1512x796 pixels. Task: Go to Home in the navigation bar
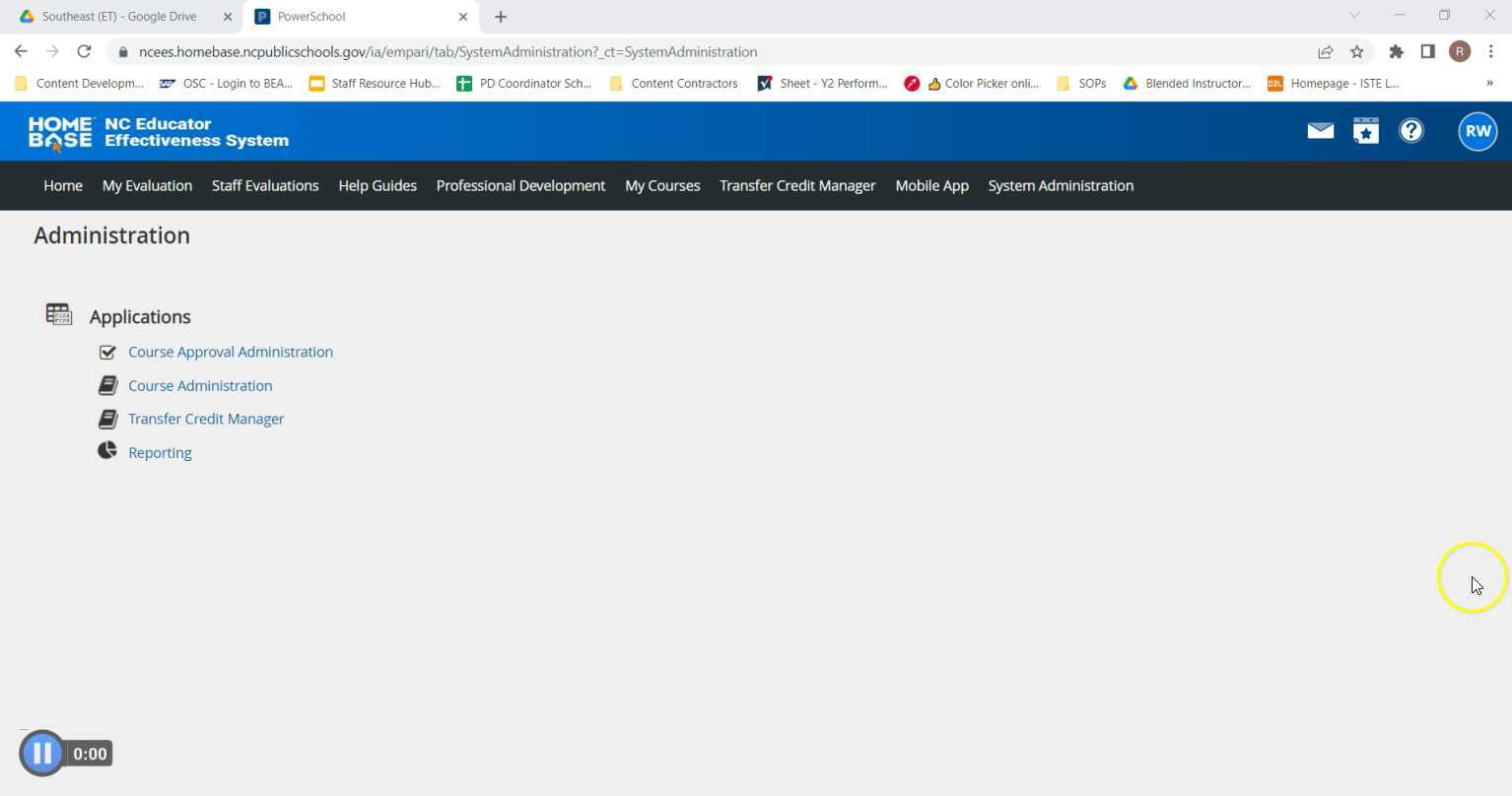click(x=63, y=185)
